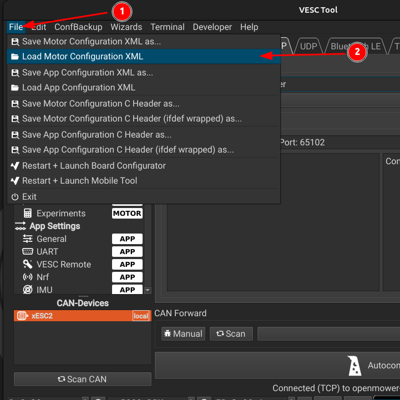The image size is (400, 400).
Task: Click the power icon beside Exit
Action: click(x=15, y=197)
